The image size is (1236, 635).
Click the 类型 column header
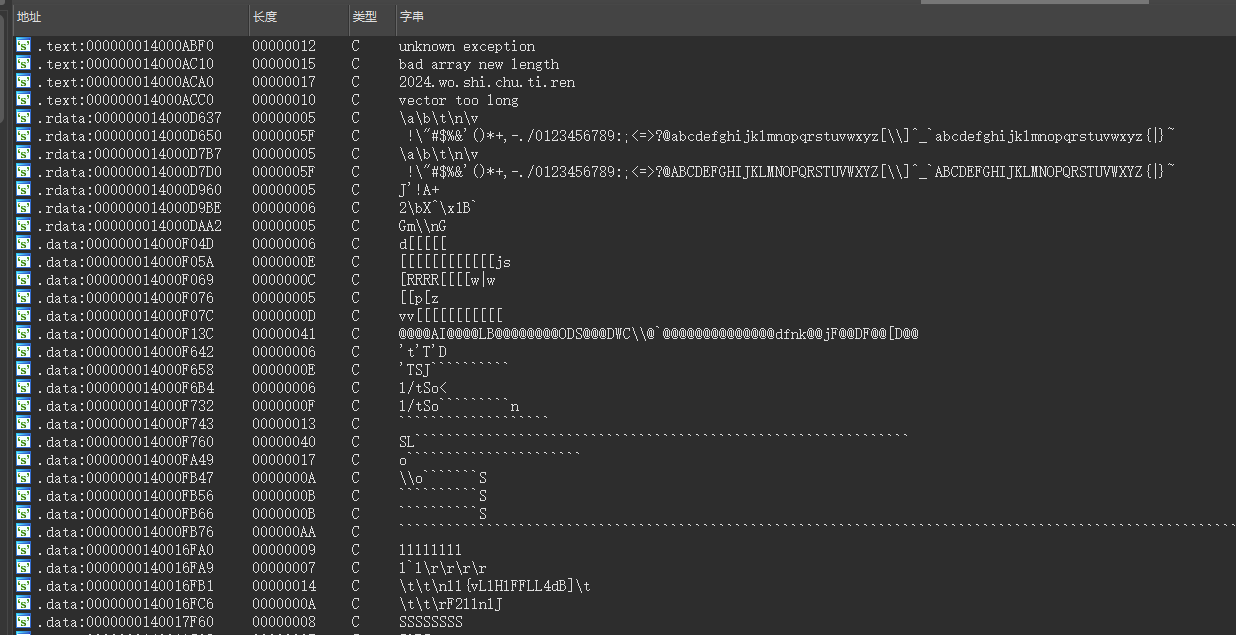364,17
